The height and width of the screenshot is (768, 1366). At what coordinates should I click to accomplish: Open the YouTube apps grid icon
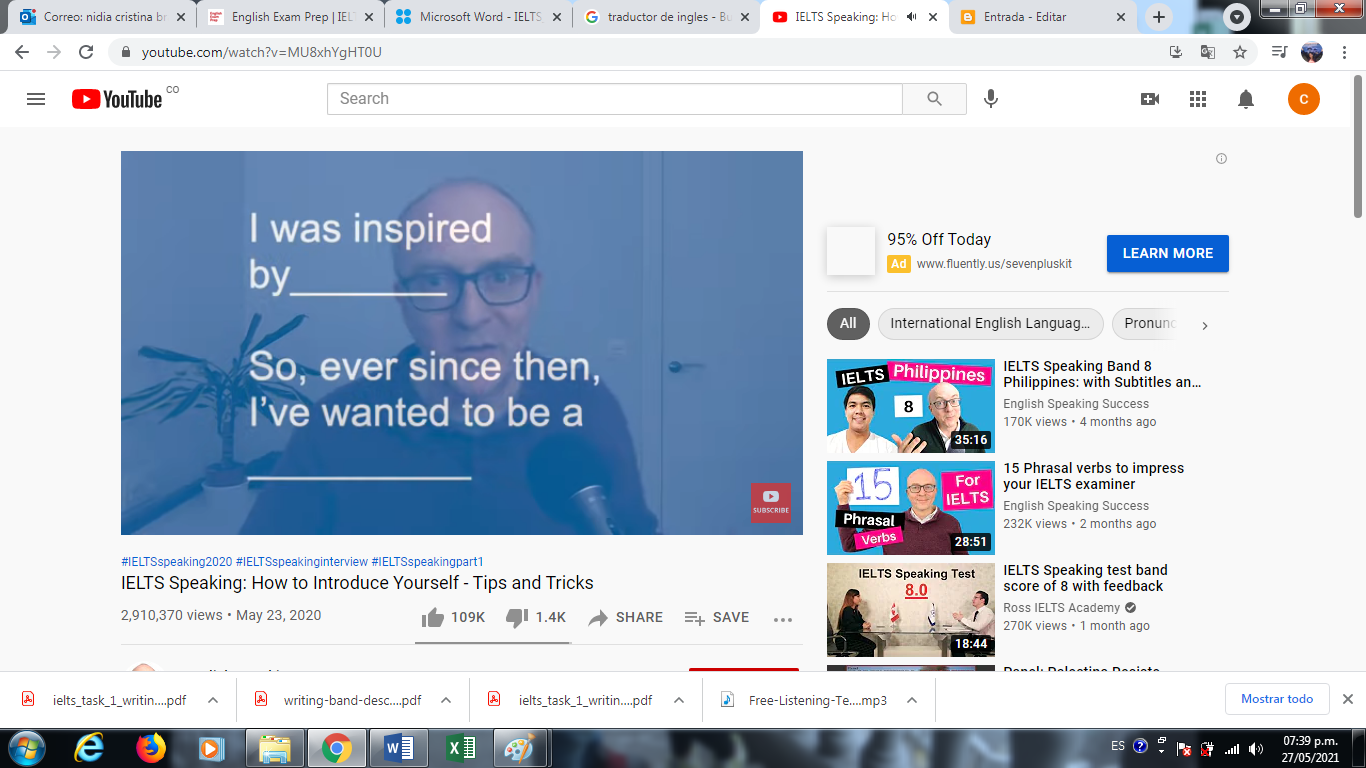(1198, 99)
